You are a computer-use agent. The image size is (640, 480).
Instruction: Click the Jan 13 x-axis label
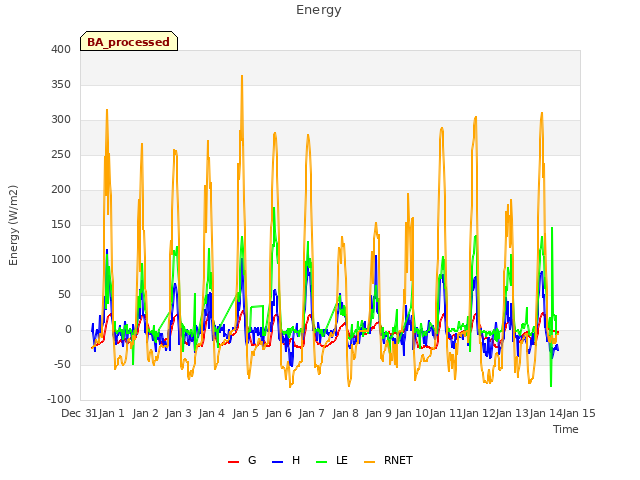[512, 413]
